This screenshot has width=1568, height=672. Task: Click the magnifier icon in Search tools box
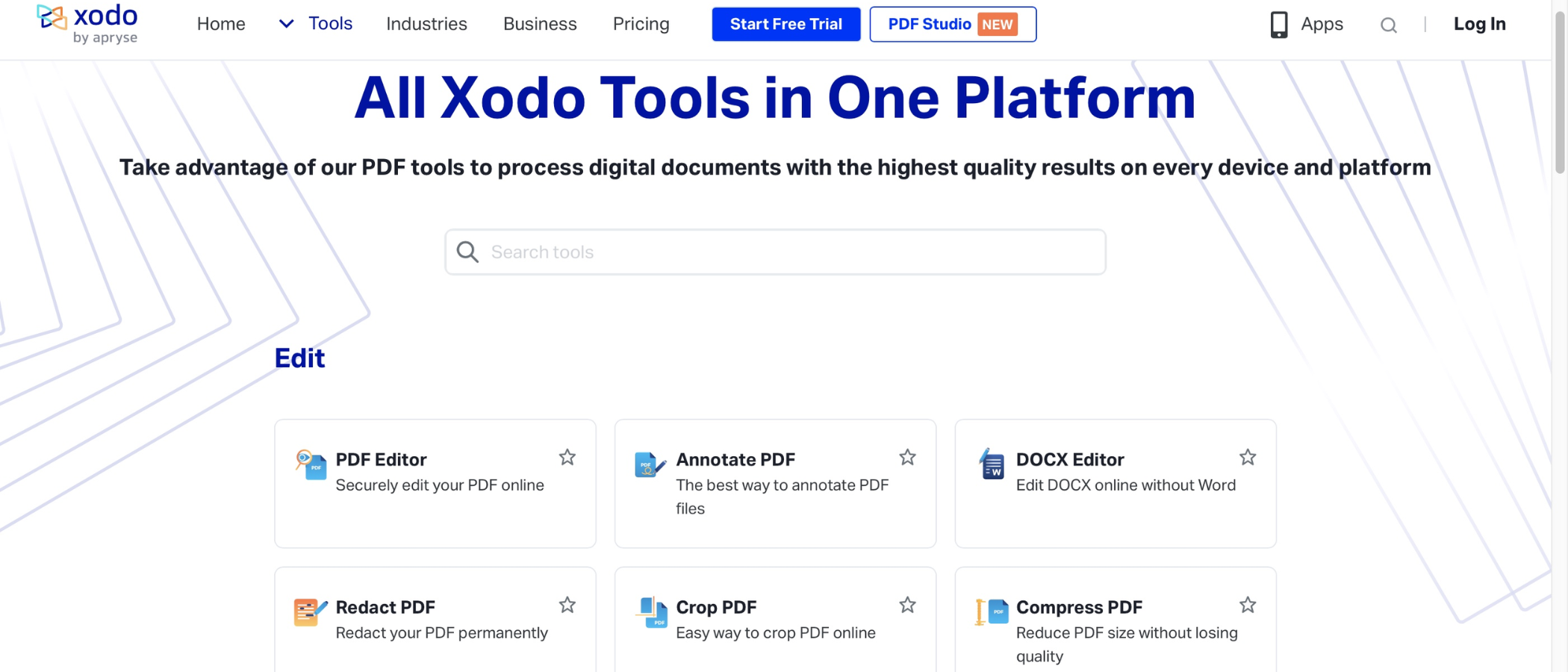(467, 252)
